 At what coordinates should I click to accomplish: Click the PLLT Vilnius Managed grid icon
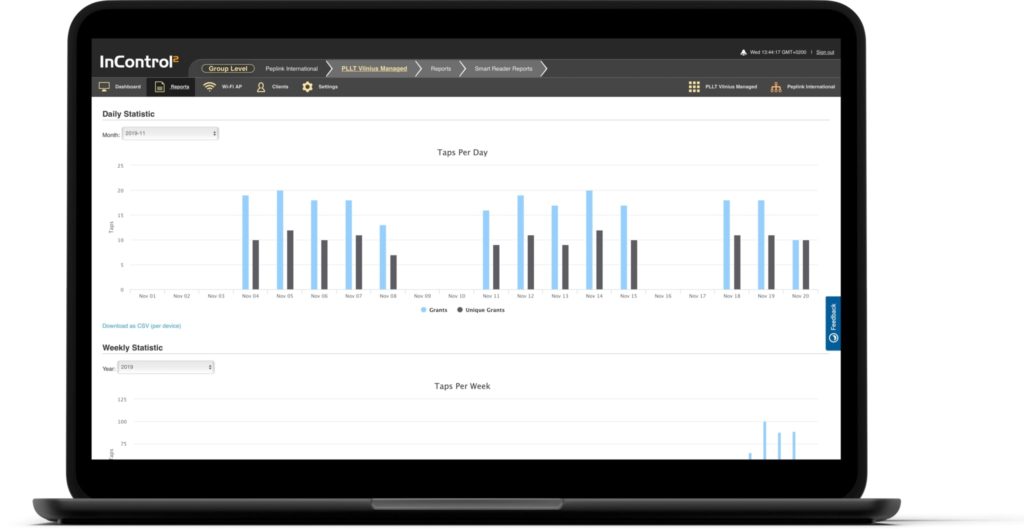pos(694,87)
